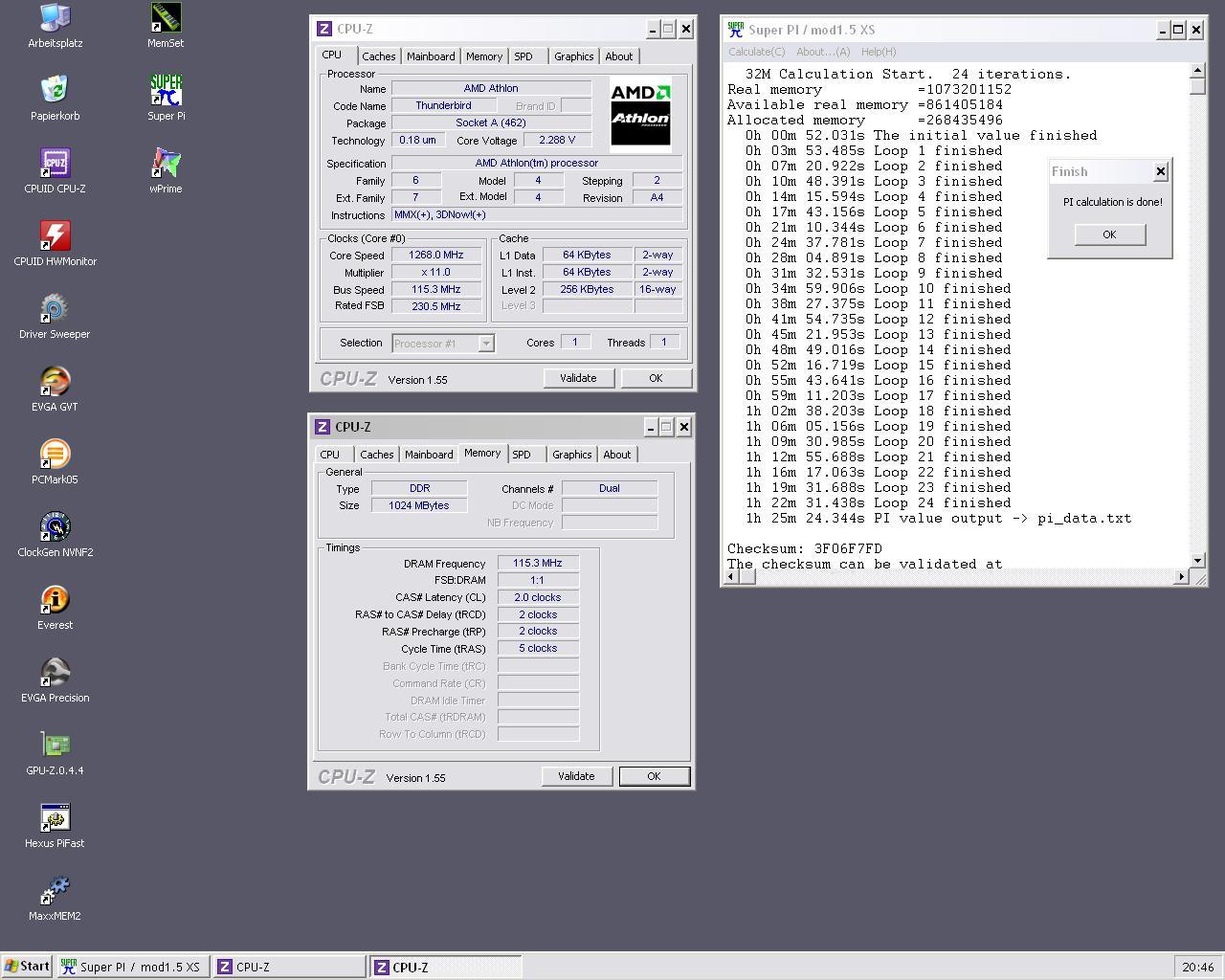Switch to Graphics tab in lower CPU-Z

[571, 455]
